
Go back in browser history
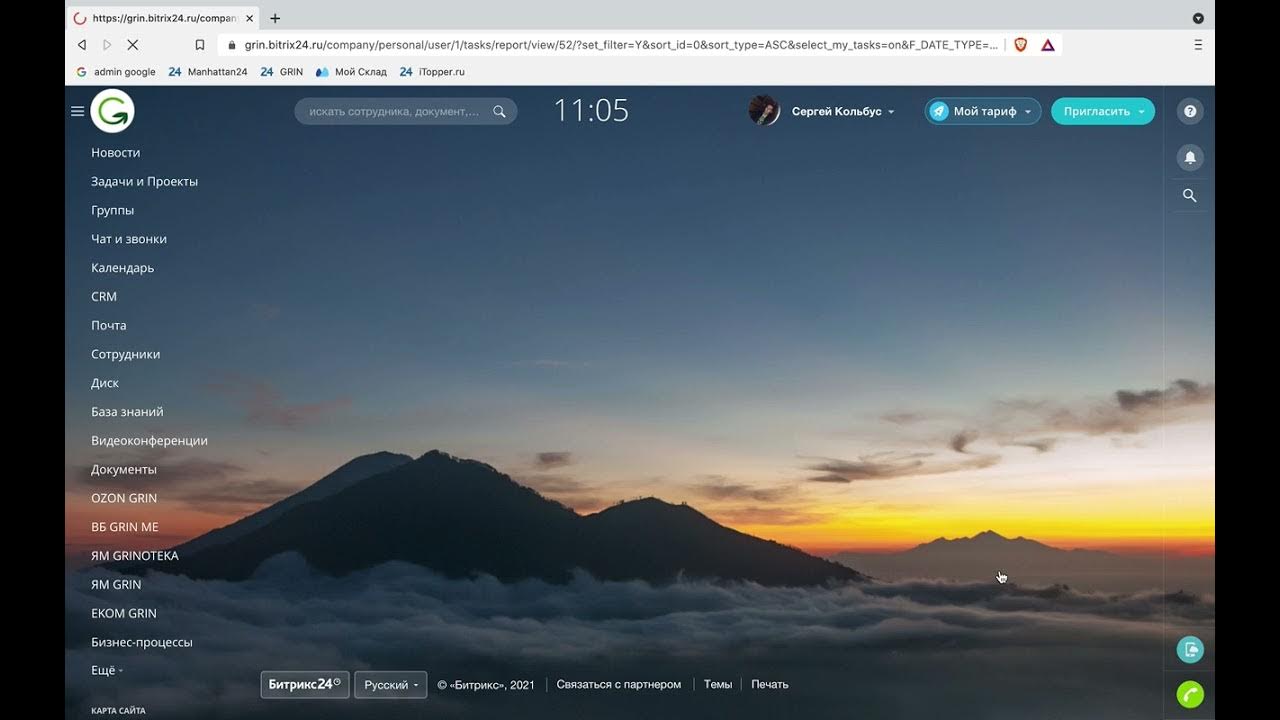click(x=82, y=45)
